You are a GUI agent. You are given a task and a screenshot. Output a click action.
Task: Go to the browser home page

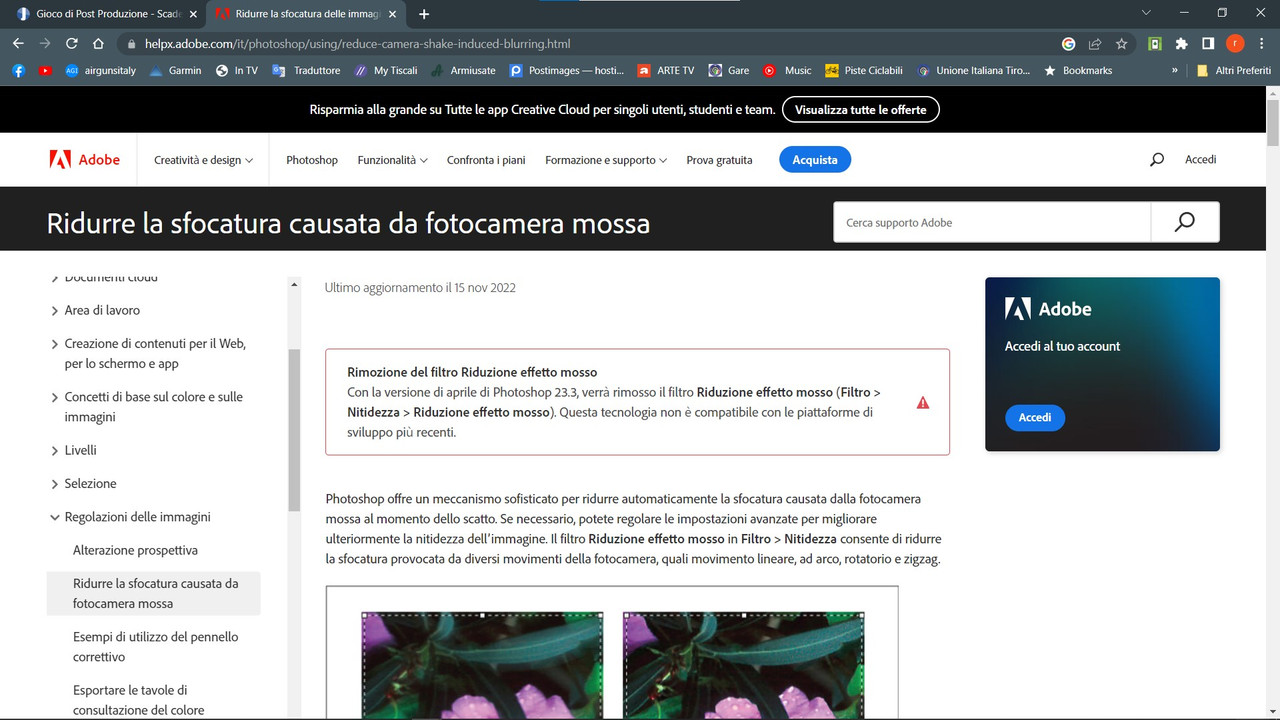pos(98,44)
